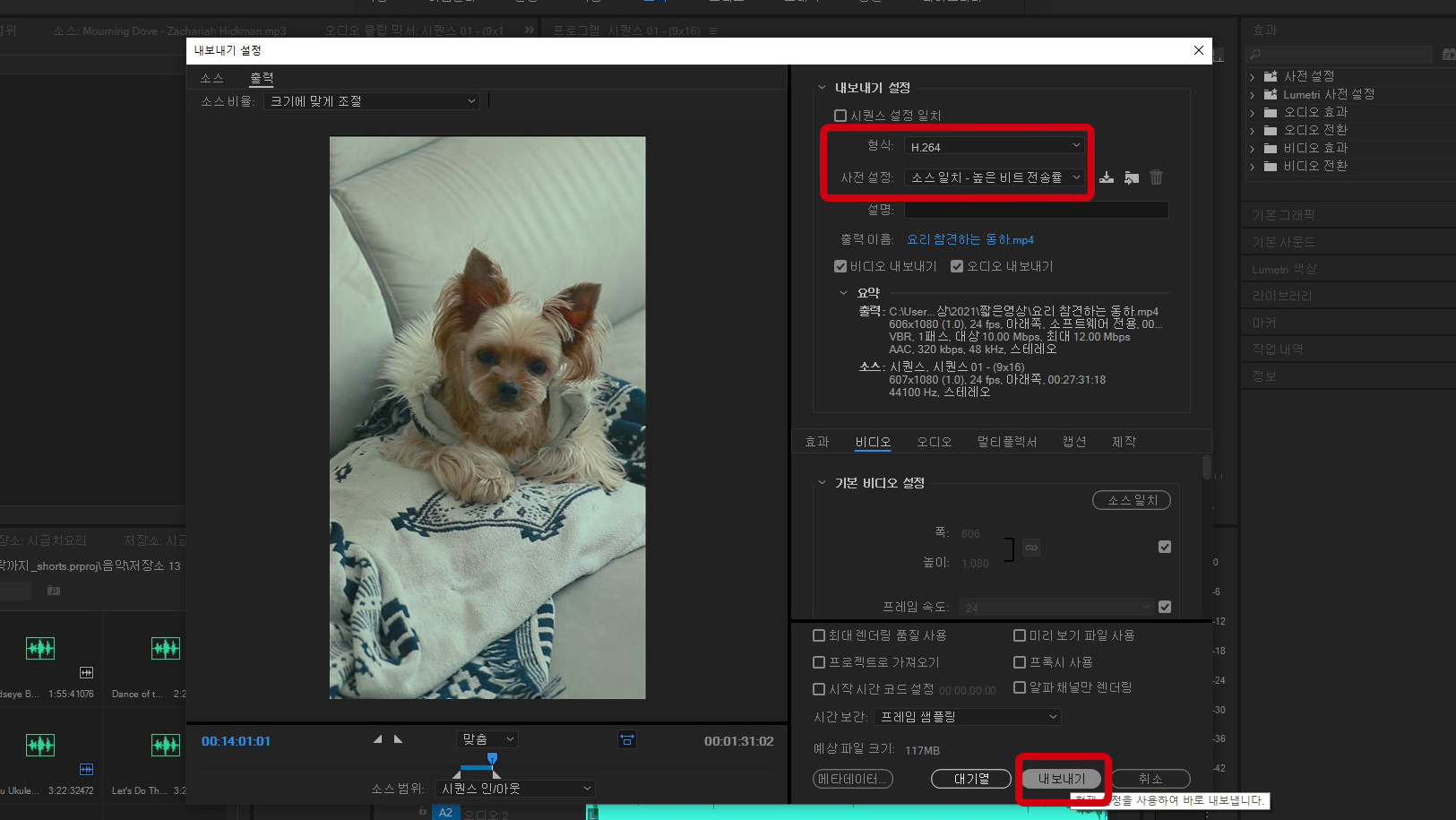Click new bin folder icon in project panel
The width and height of the screenshot is (1456, 820).
point(54,591)
